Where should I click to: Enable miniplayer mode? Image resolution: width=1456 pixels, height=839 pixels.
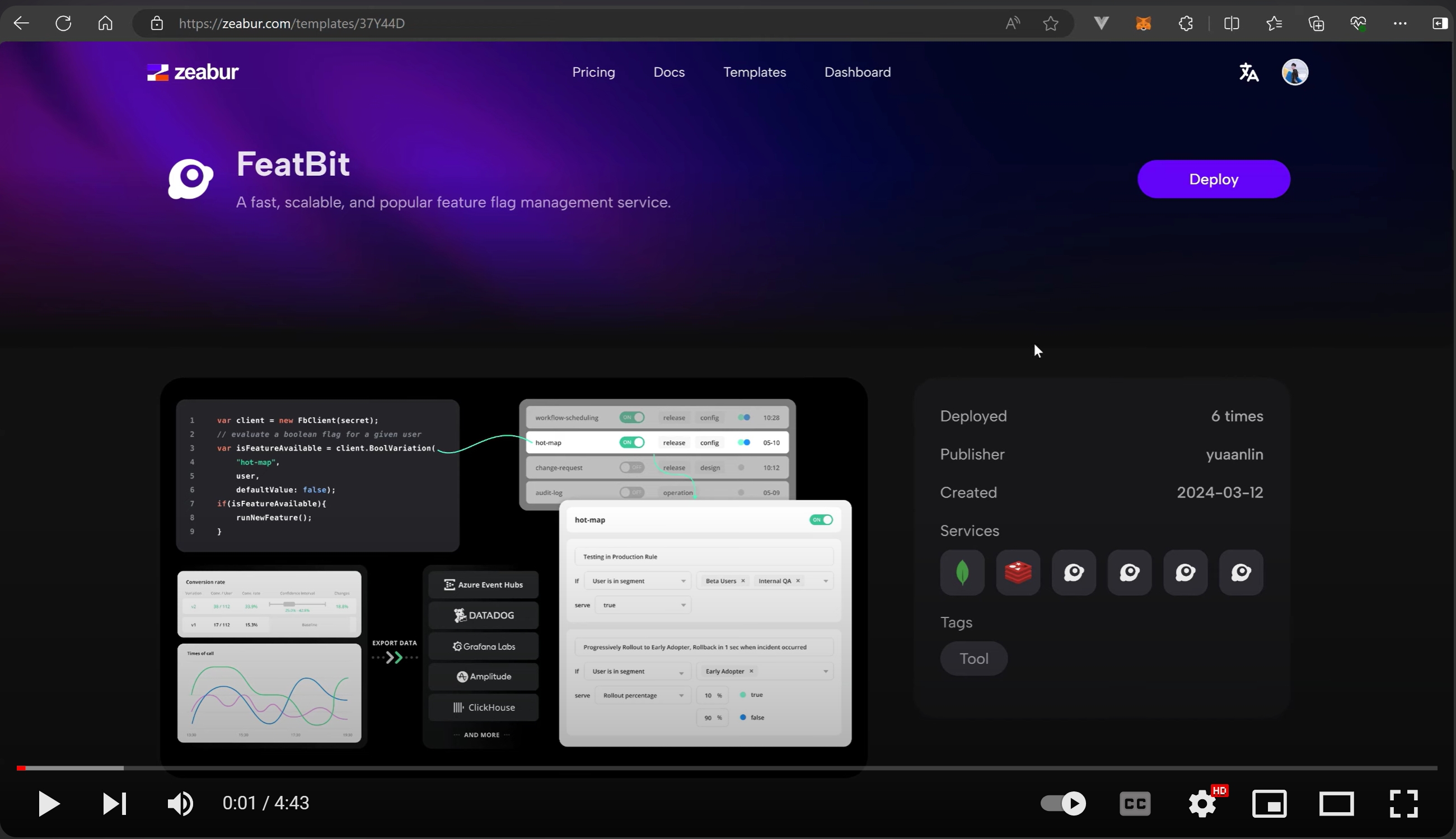[1270, 803]
